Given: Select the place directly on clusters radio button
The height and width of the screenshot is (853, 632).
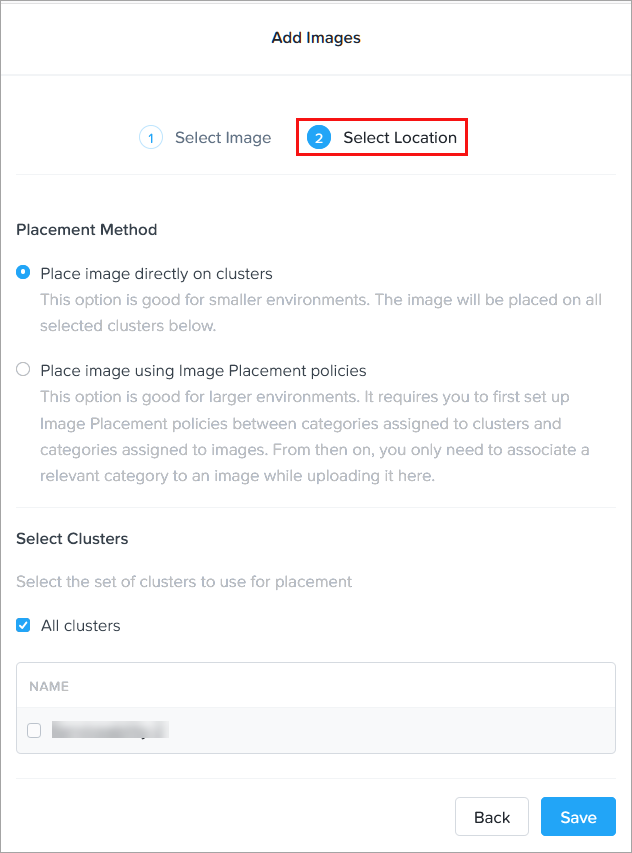Looking at the screenshot, I should click(x=24, y=273).
